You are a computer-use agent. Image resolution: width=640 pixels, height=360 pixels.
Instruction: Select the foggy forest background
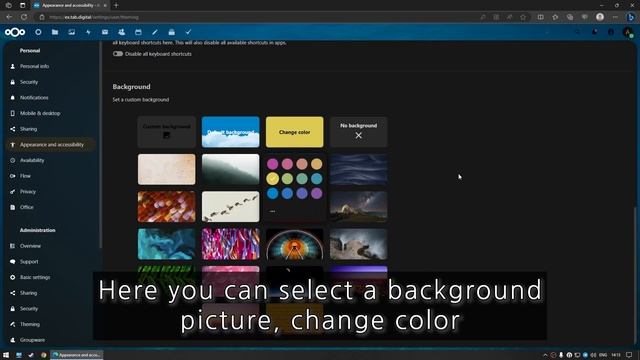point(231,169)
